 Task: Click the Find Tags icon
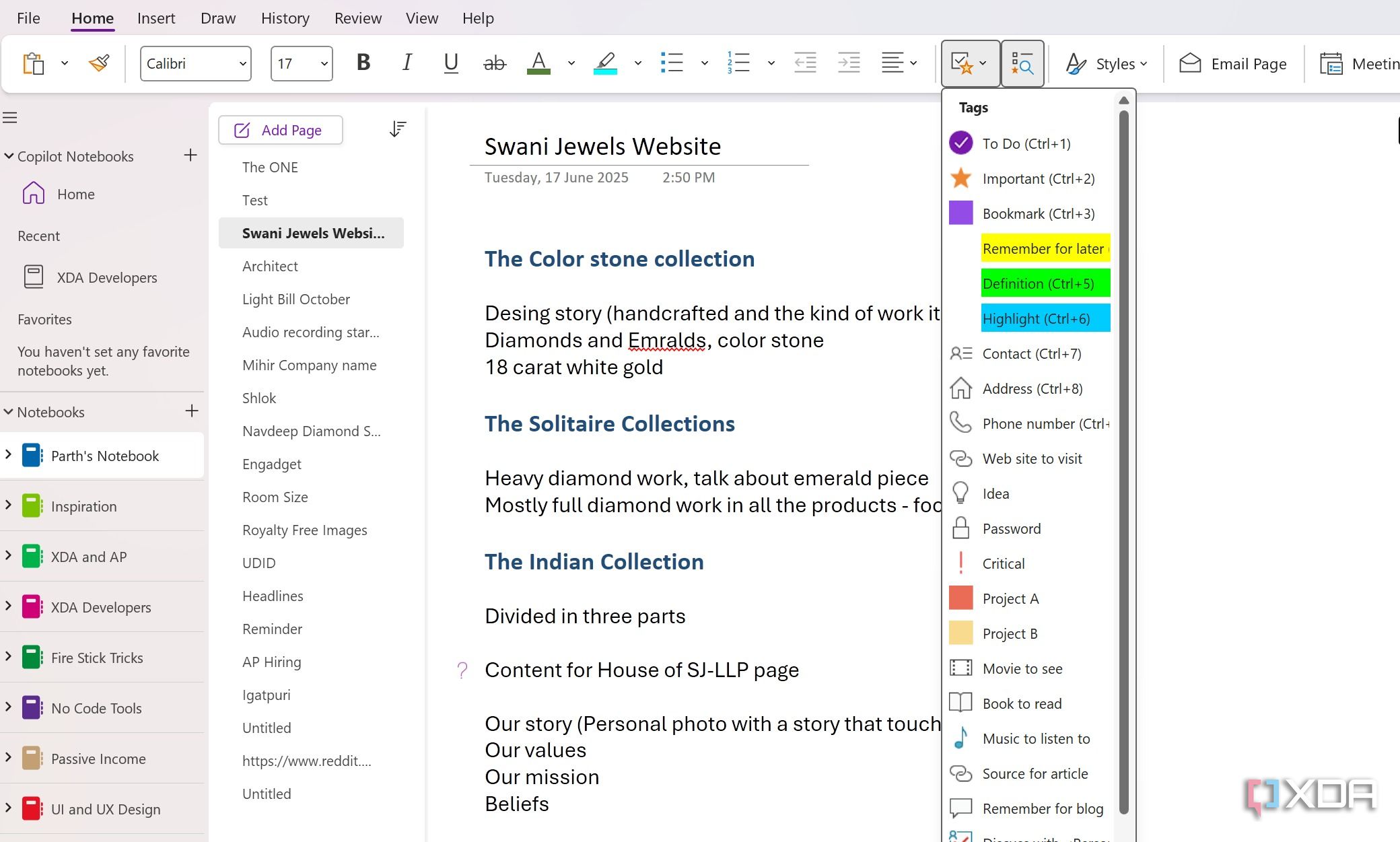[x=1022, y=64]
